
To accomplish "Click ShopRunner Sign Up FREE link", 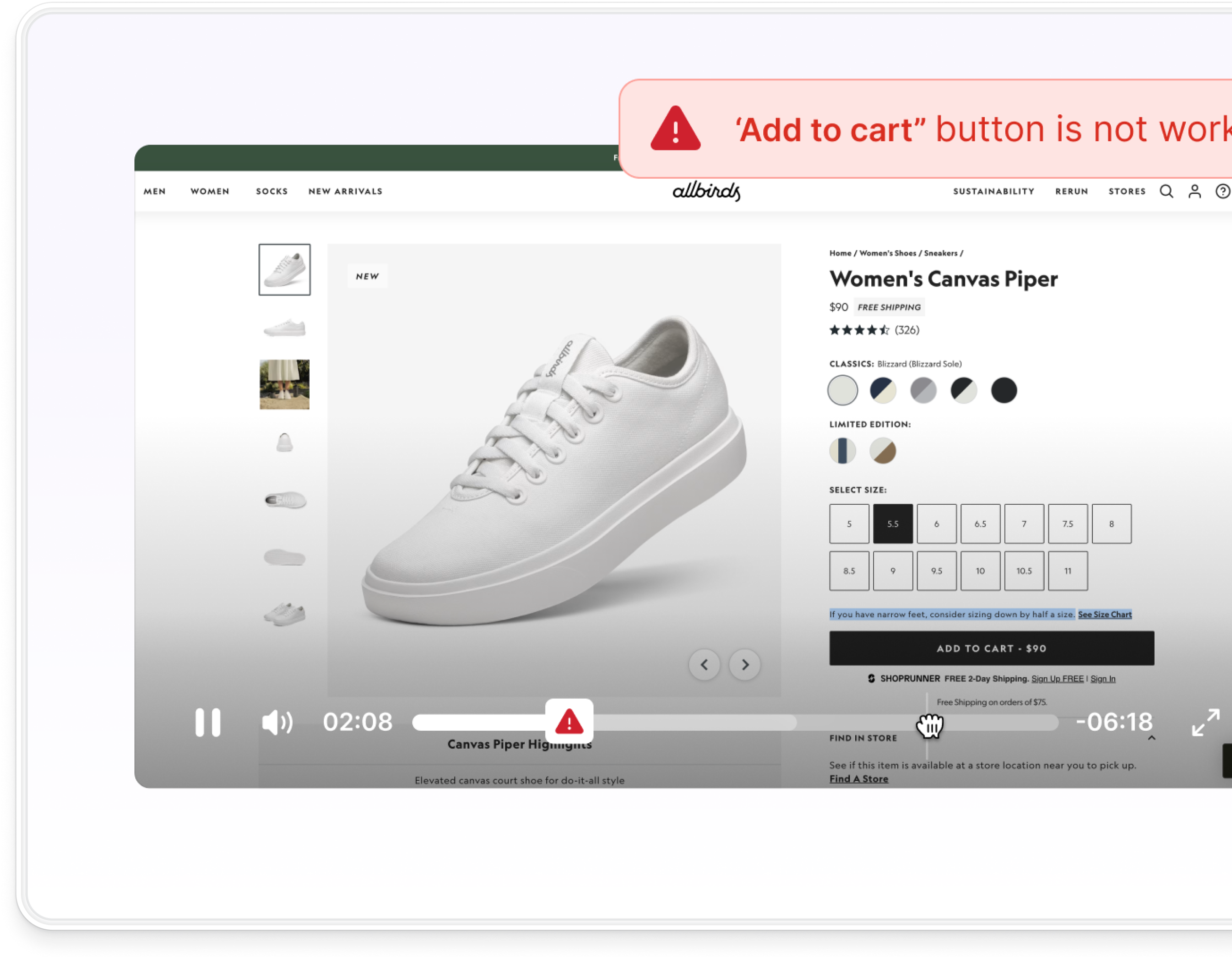I will click(x=1058, y=679).
